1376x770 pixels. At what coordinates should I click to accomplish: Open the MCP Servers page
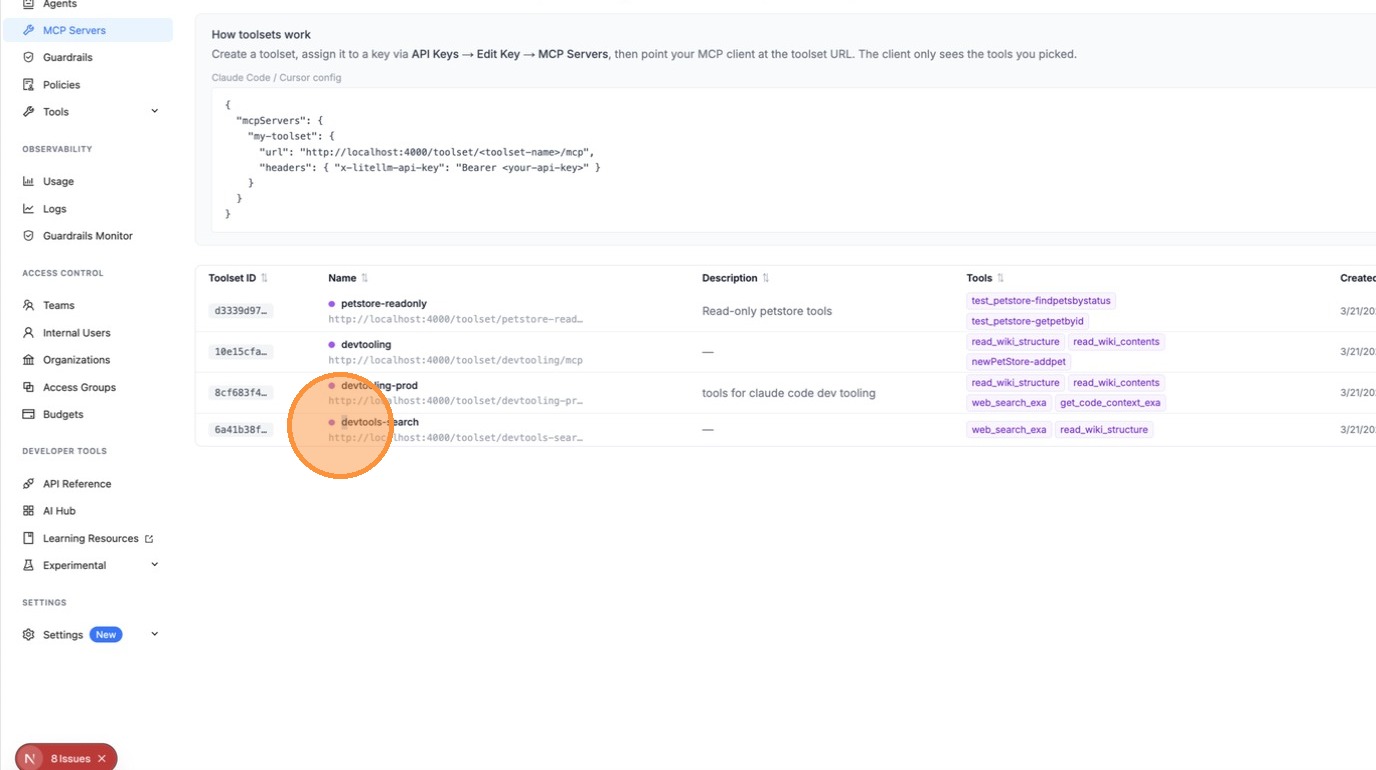(74, 30)
